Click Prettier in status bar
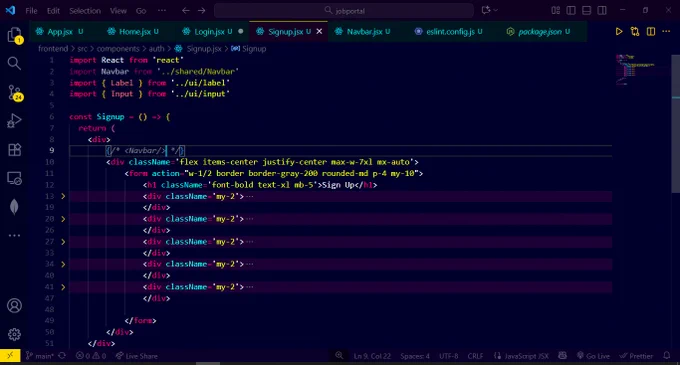 click(636, 356)
